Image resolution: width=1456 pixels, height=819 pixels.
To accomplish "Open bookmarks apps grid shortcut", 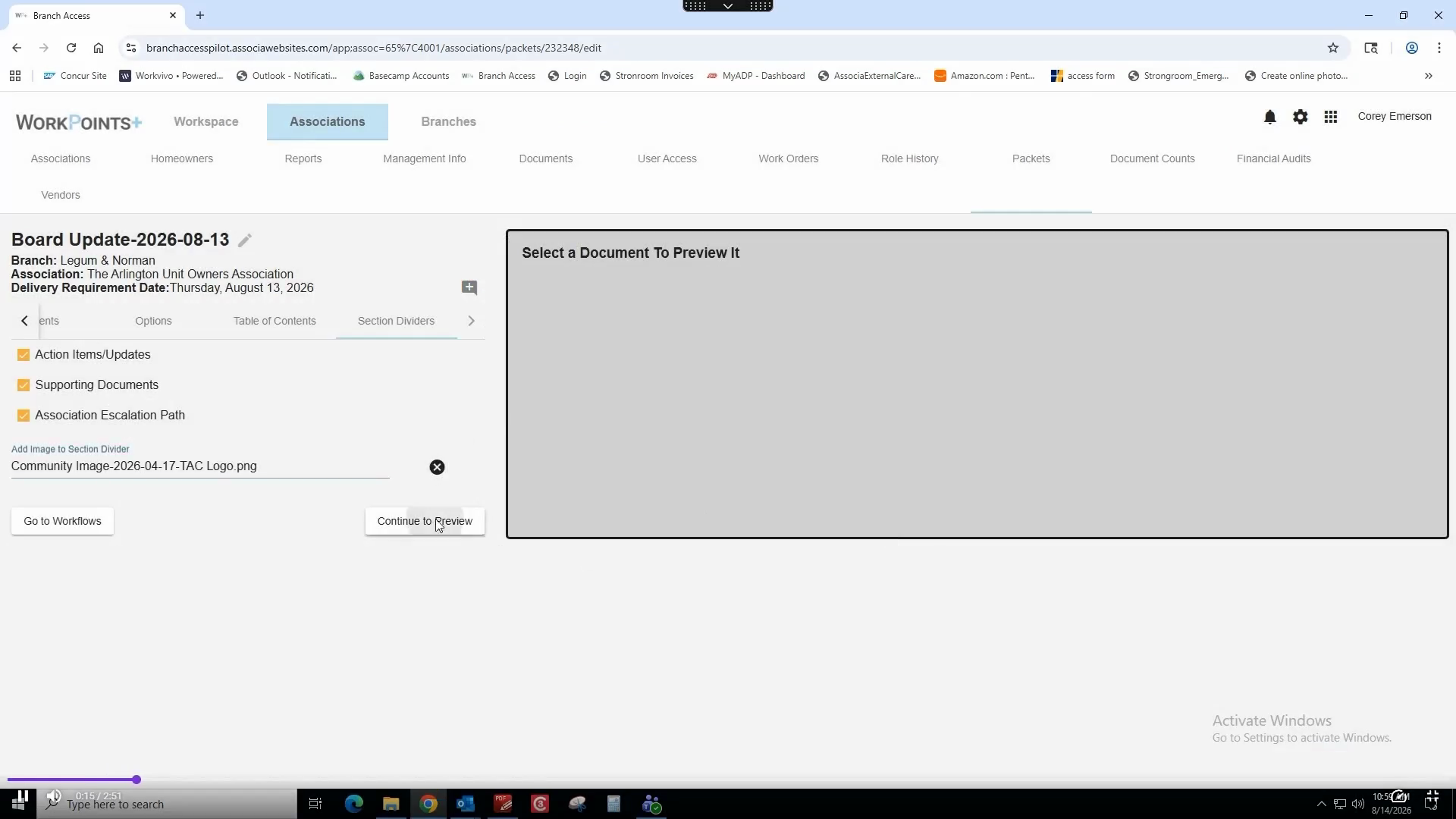I will [x=15, y=76].
